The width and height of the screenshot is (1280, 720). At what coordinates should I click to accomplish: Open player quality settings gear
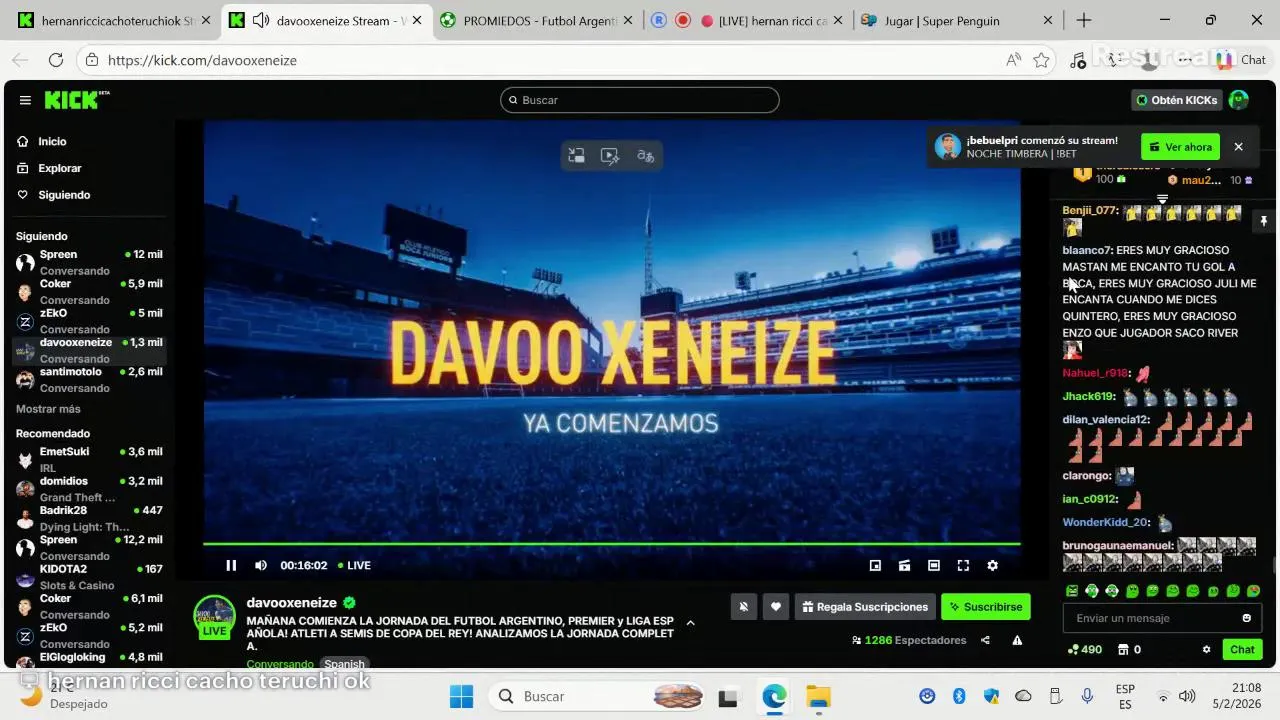coord(992,565)
